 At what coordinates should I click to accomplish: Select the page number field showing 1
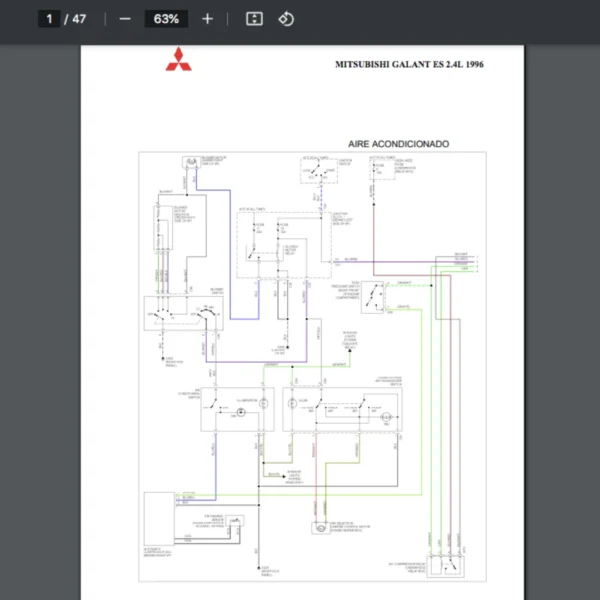[49, 19]
